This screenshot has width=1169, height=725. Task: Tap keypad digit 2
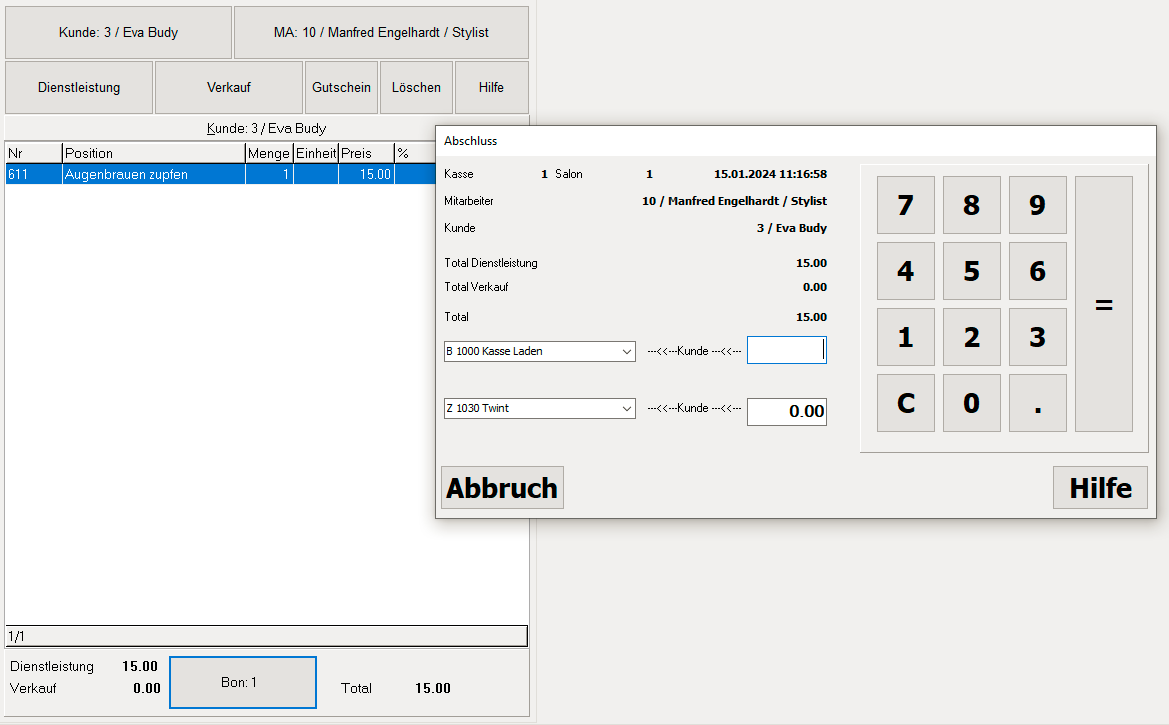(971, 337)
